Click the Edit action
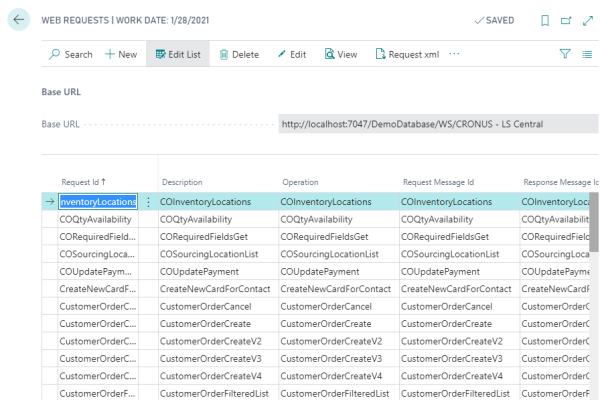The height and width of the screenshot is (400, 600). click(x=291, y=54)
